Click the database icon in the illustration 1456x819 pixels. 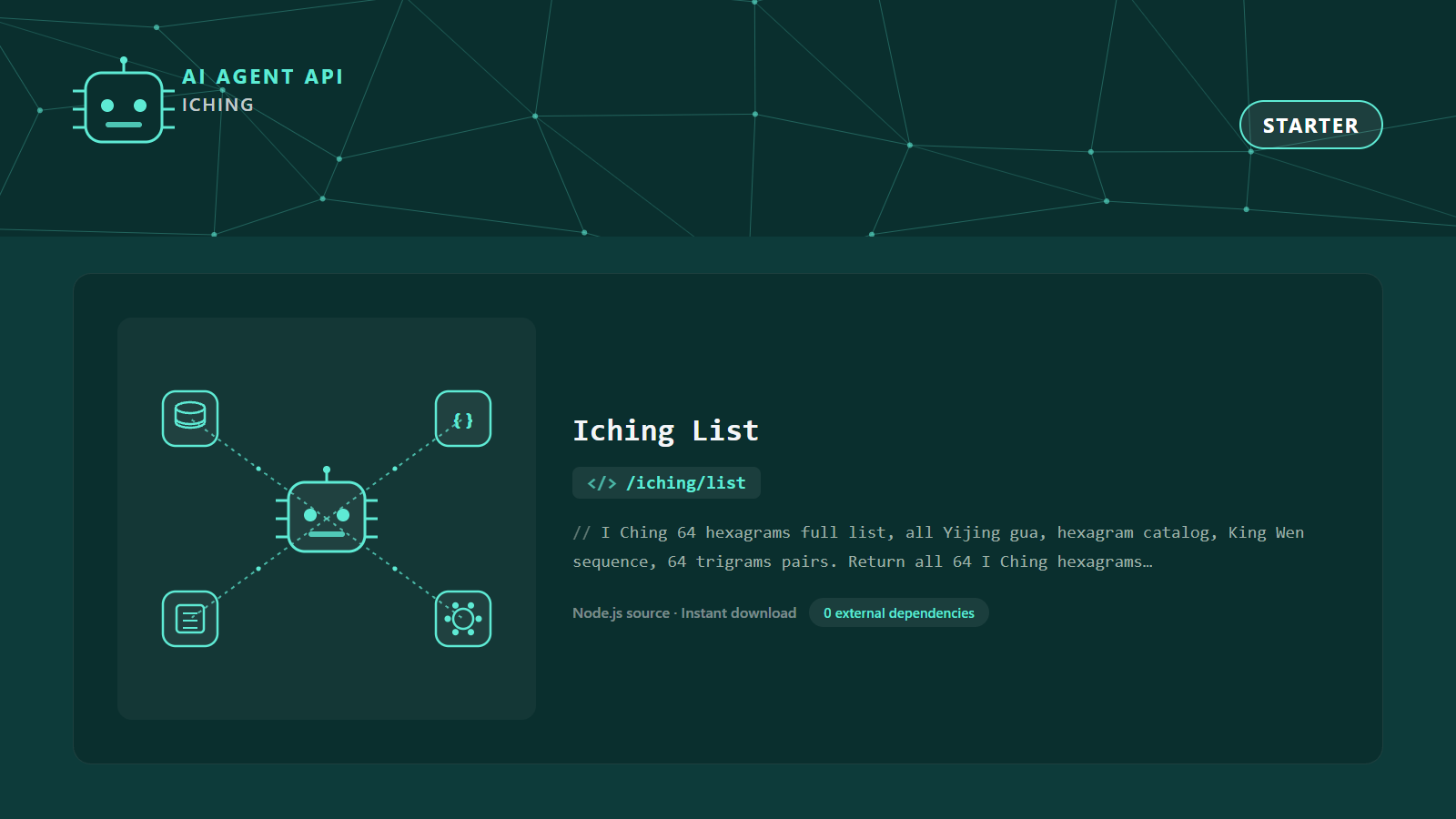coord(190,419)
